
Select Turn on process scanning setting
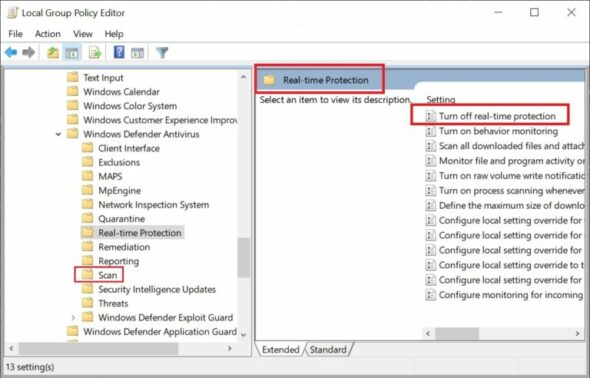point(505,191)
